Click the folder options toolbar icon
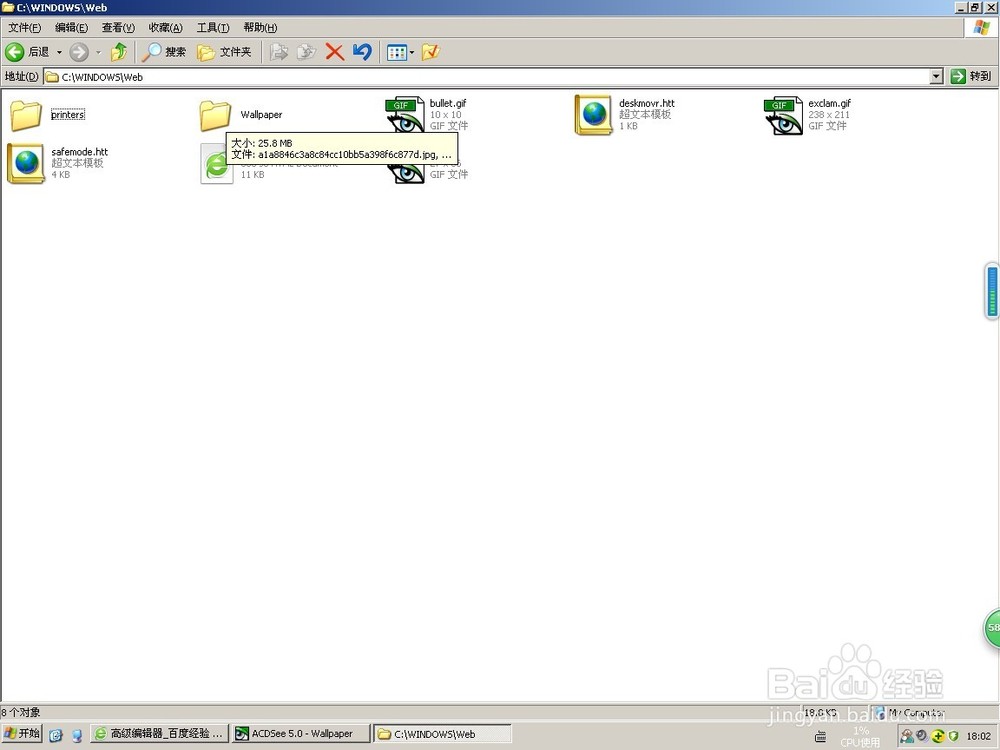This screenshot has height=750, width=1000. 431,52
